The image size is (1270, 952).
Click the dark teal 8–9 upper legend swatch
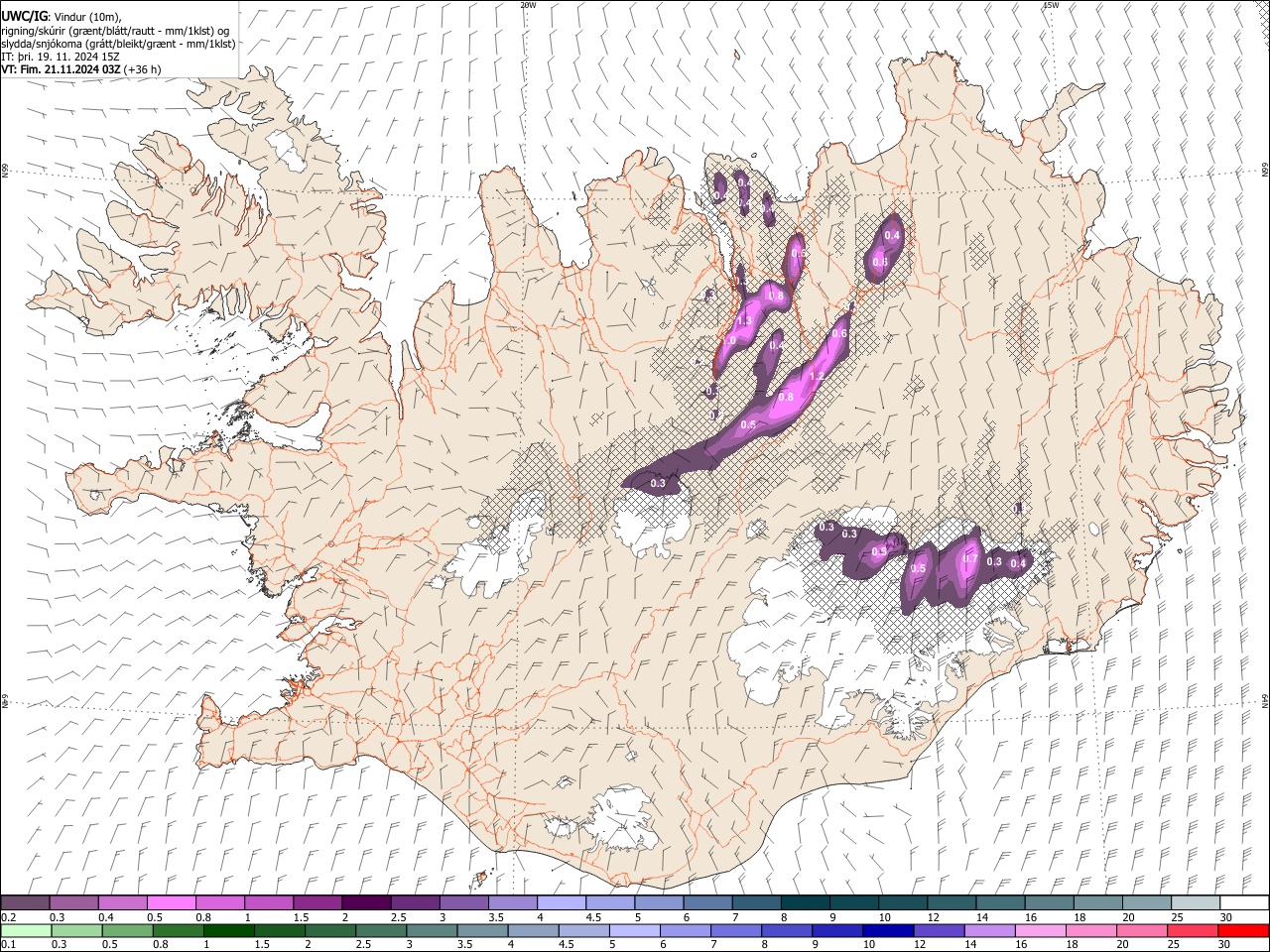(x=805, y=902)
